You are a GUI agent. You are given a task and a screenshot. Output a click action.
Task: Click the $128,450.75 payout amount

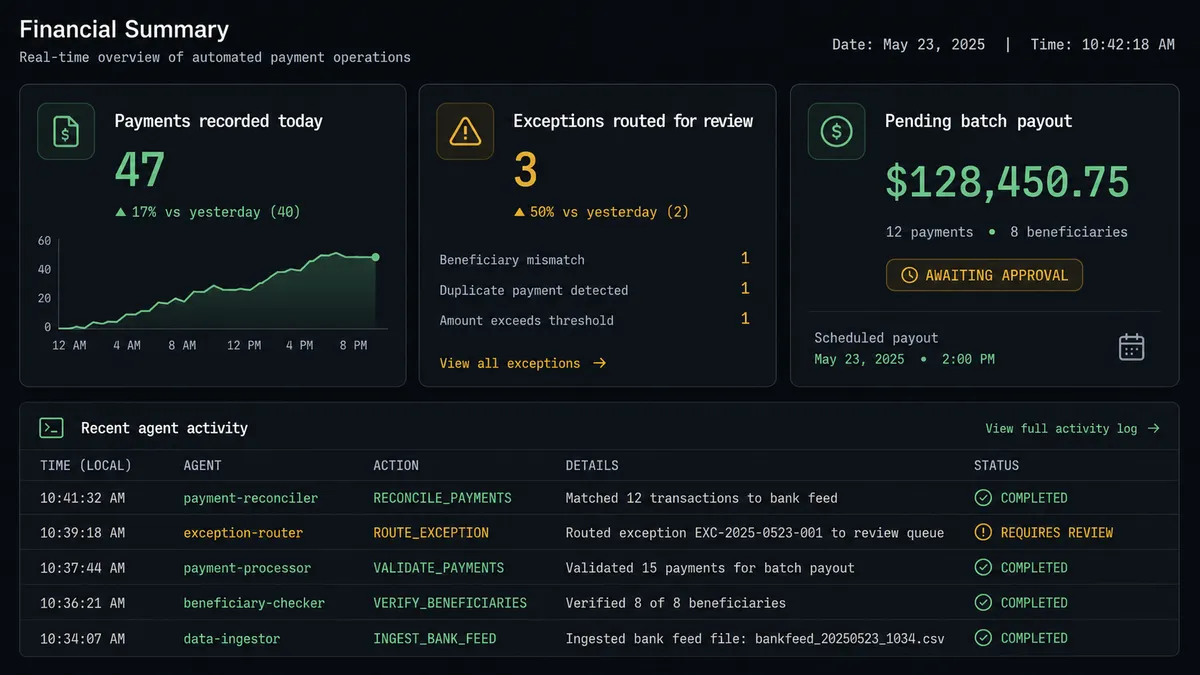pyautogui.click(x=1007, y=182)
